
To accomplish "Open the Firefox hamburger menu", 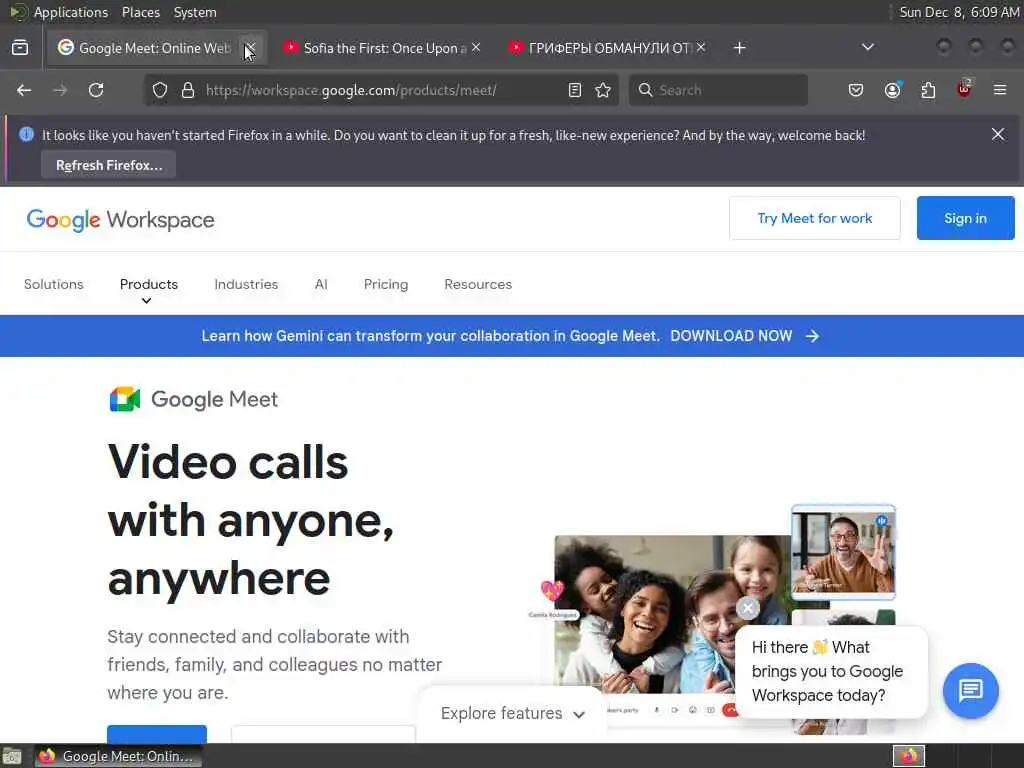I will point(1000,90).
